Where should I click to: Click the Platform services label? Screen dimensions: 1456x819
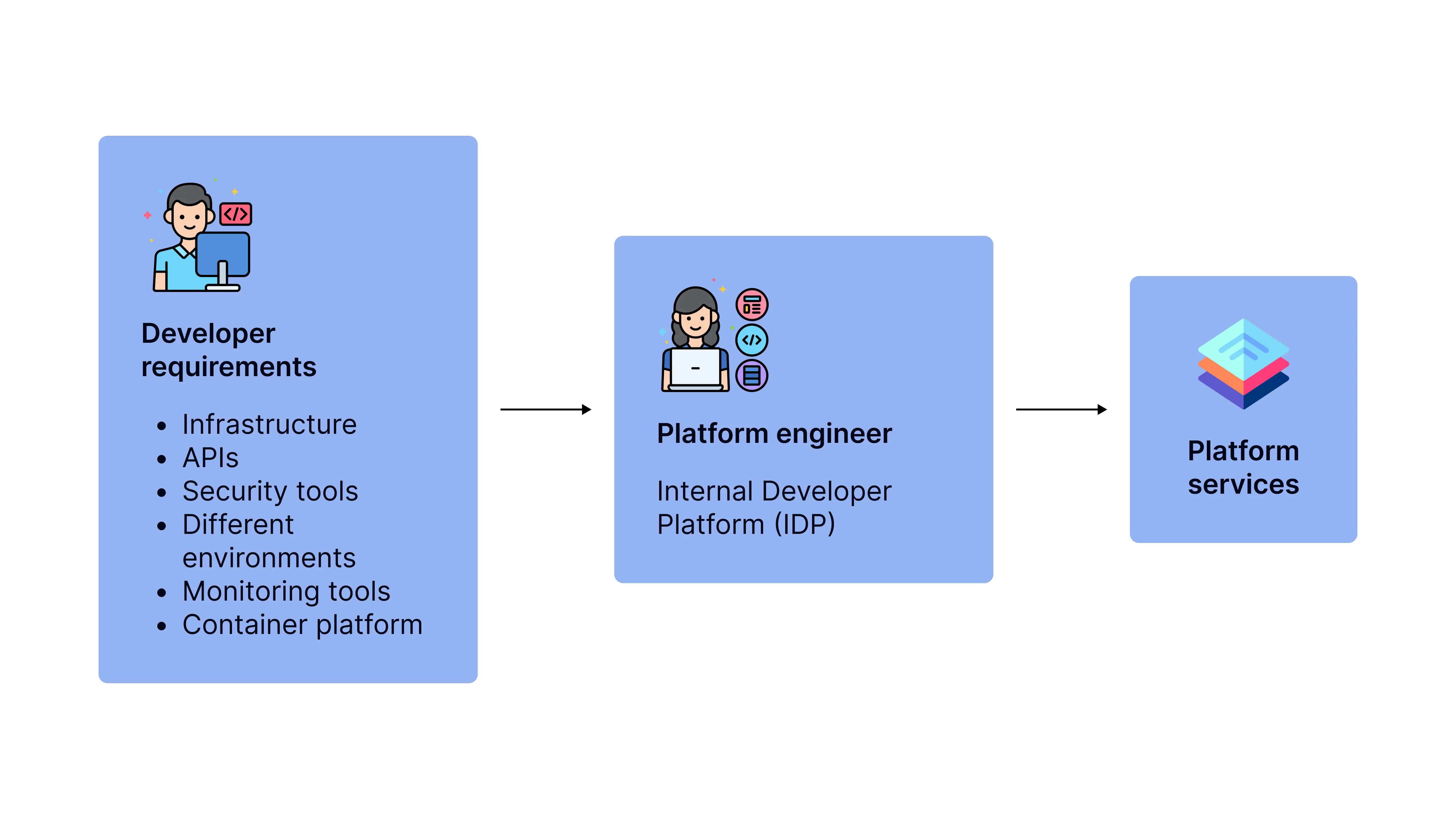[x=1243, y=467]
